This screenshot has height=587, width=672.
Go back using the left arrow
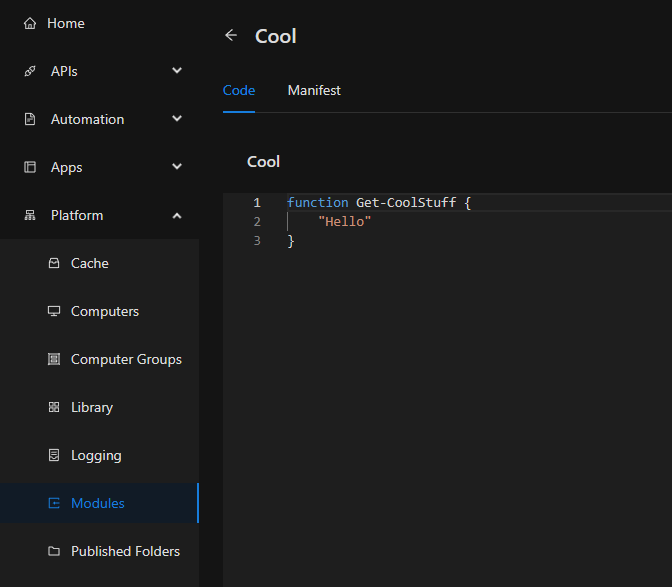[231, 35]
